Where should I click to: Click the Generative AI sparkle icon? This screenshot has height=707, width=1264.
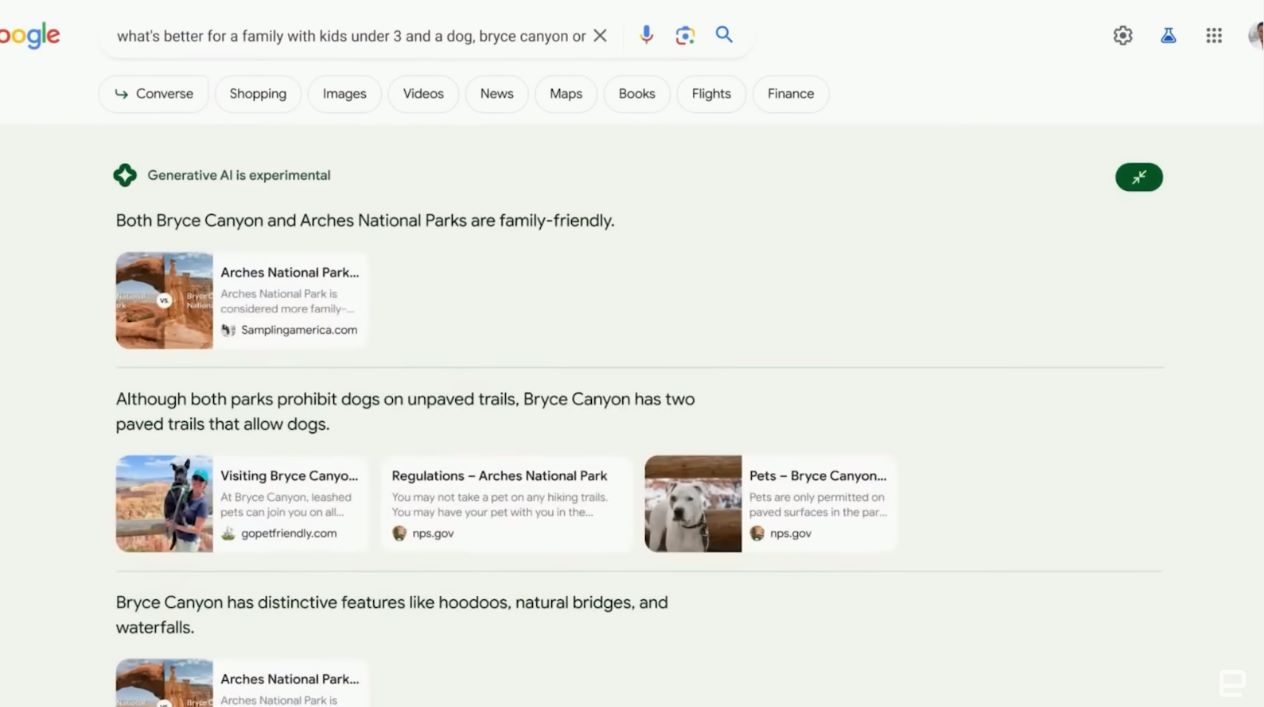point(125,175)
